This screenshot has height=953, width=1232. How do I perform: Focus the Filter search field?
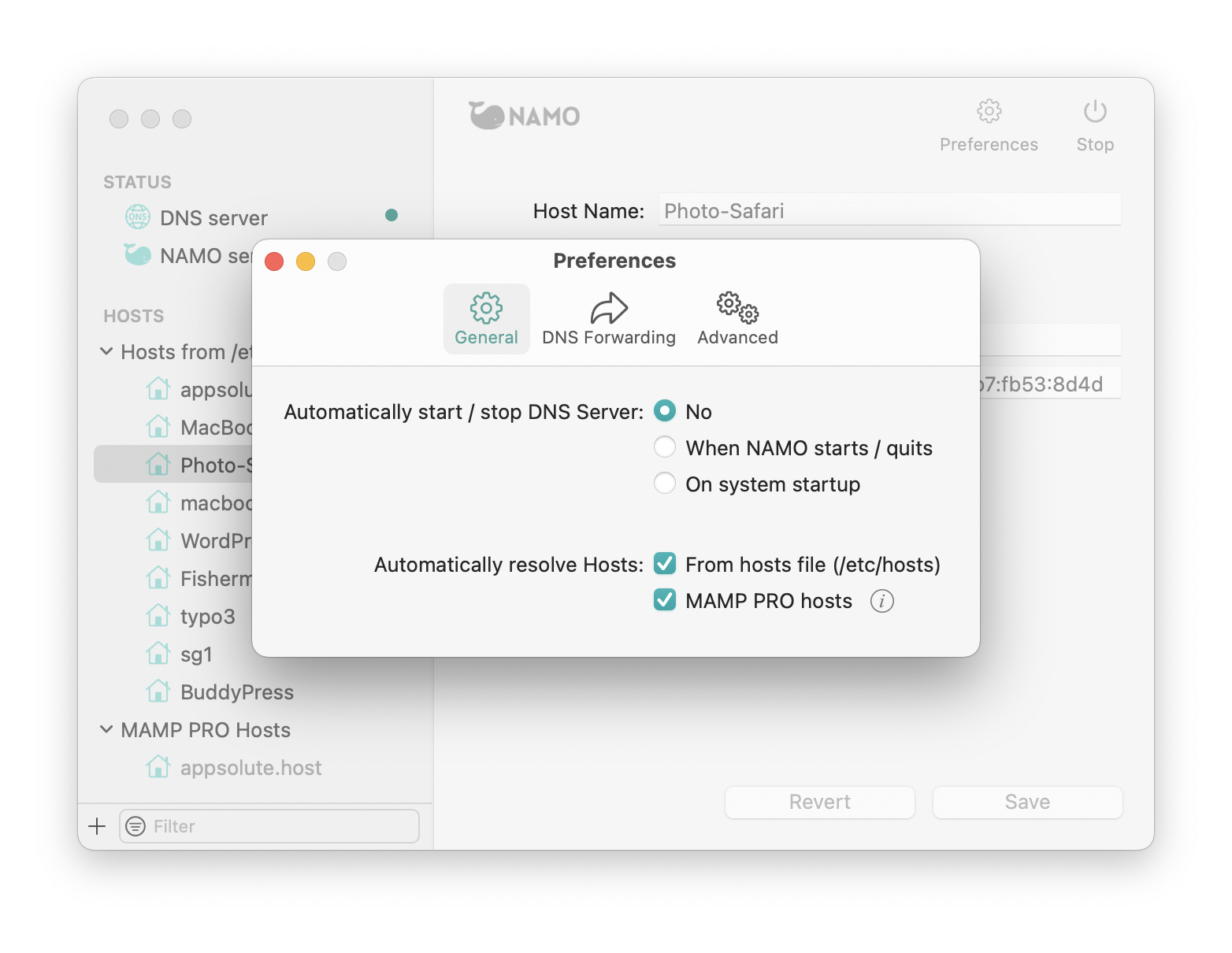(269, 826)
